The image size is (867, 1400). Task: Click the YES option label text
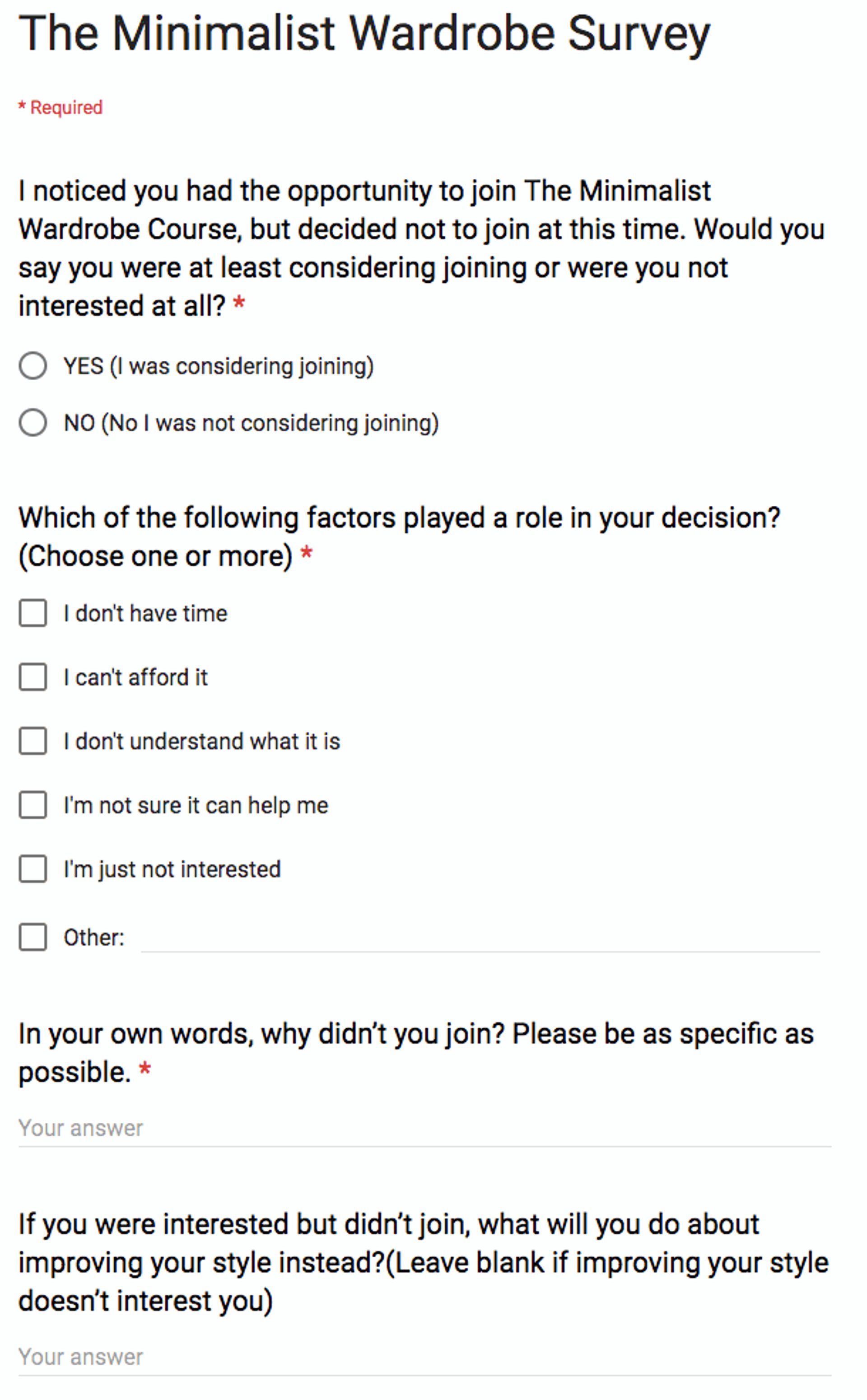click(x=219, y=366)
